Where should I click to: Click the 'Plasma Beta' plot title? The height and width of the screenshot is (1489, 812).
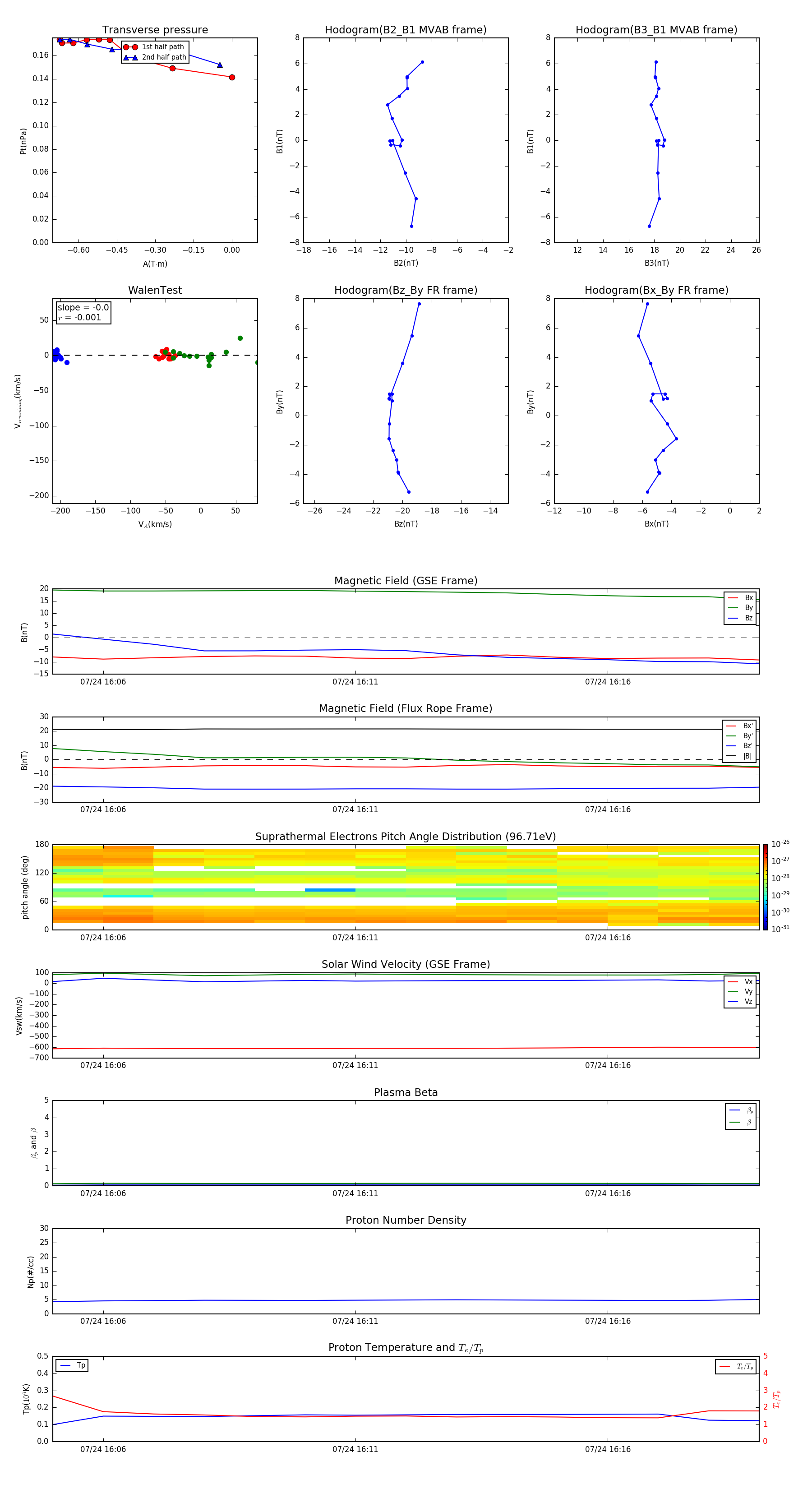coord(406,1092)
